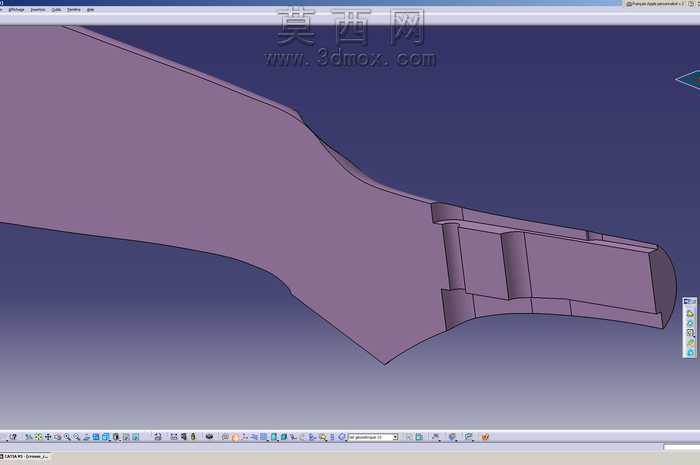Click the orange flame-shaped toolbar icon
The image size is (700, 465).
235,437
